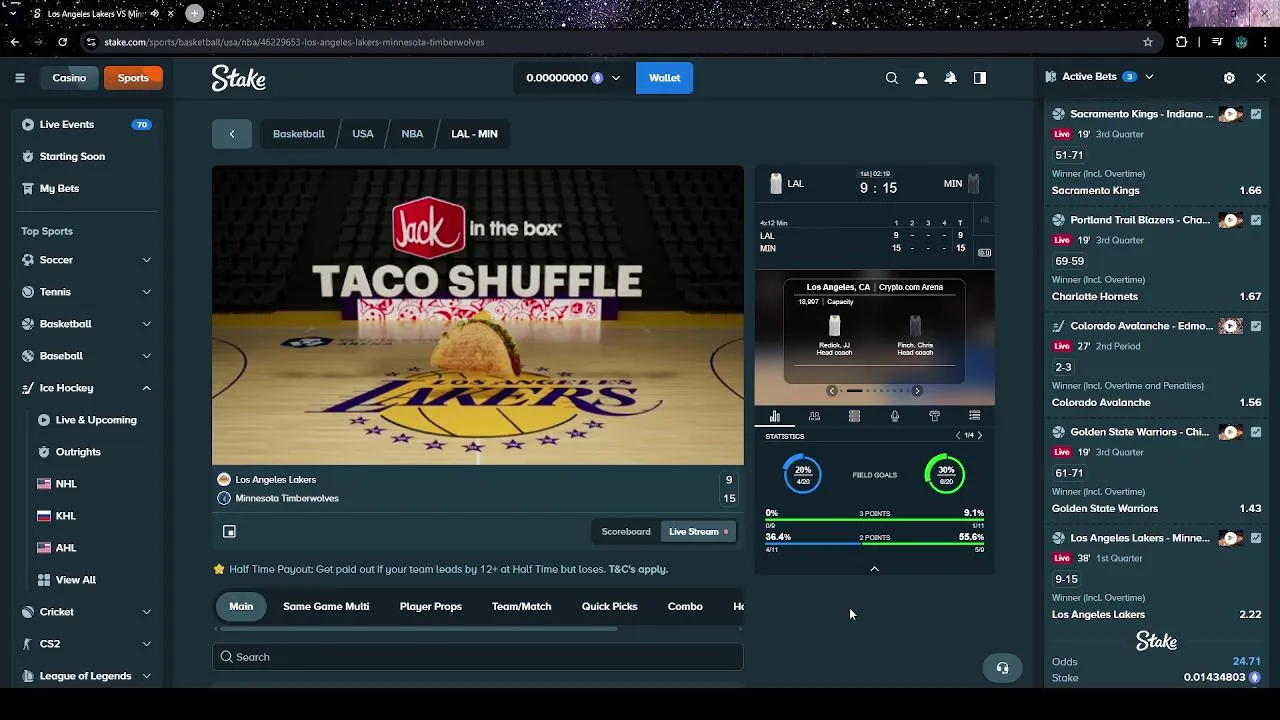Play stream for Colorado Avalanche bet
Image resolution: width=1280 pixels, height=720 pixels.
1231,326
